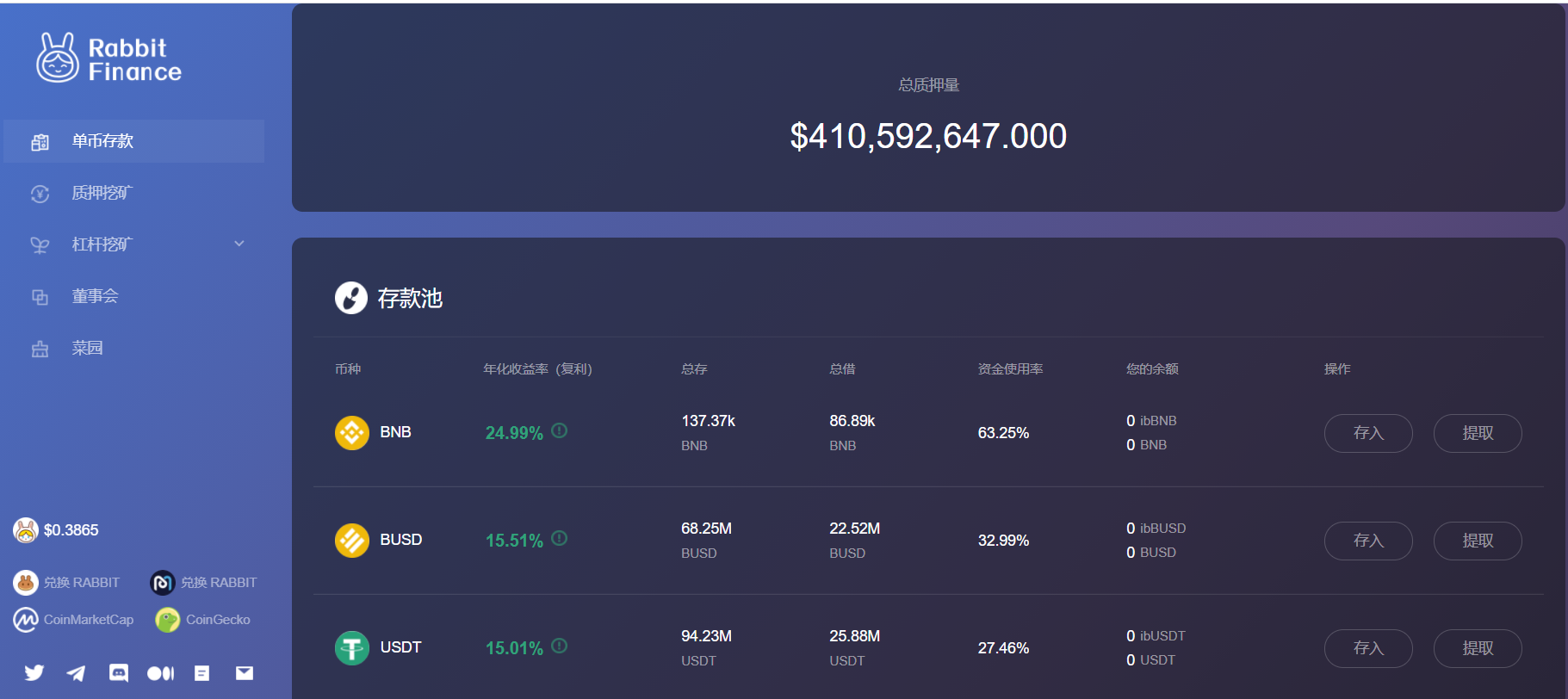Click the 您的余额 column header
The height and width of the screenshot is (699, 1568).
(1152, 368)
